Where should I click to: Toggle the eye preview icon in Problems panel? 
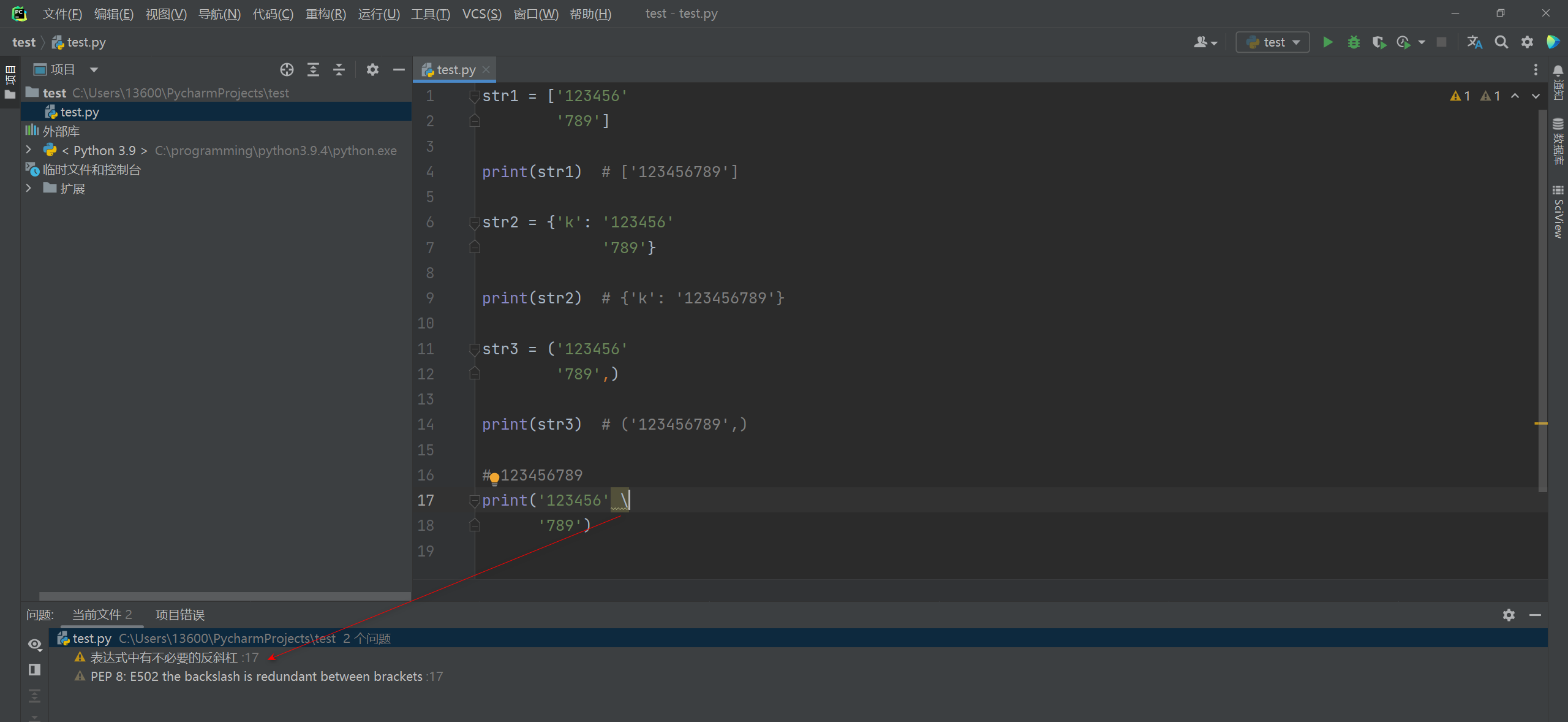pyautogui.click(x=34, y=644)
